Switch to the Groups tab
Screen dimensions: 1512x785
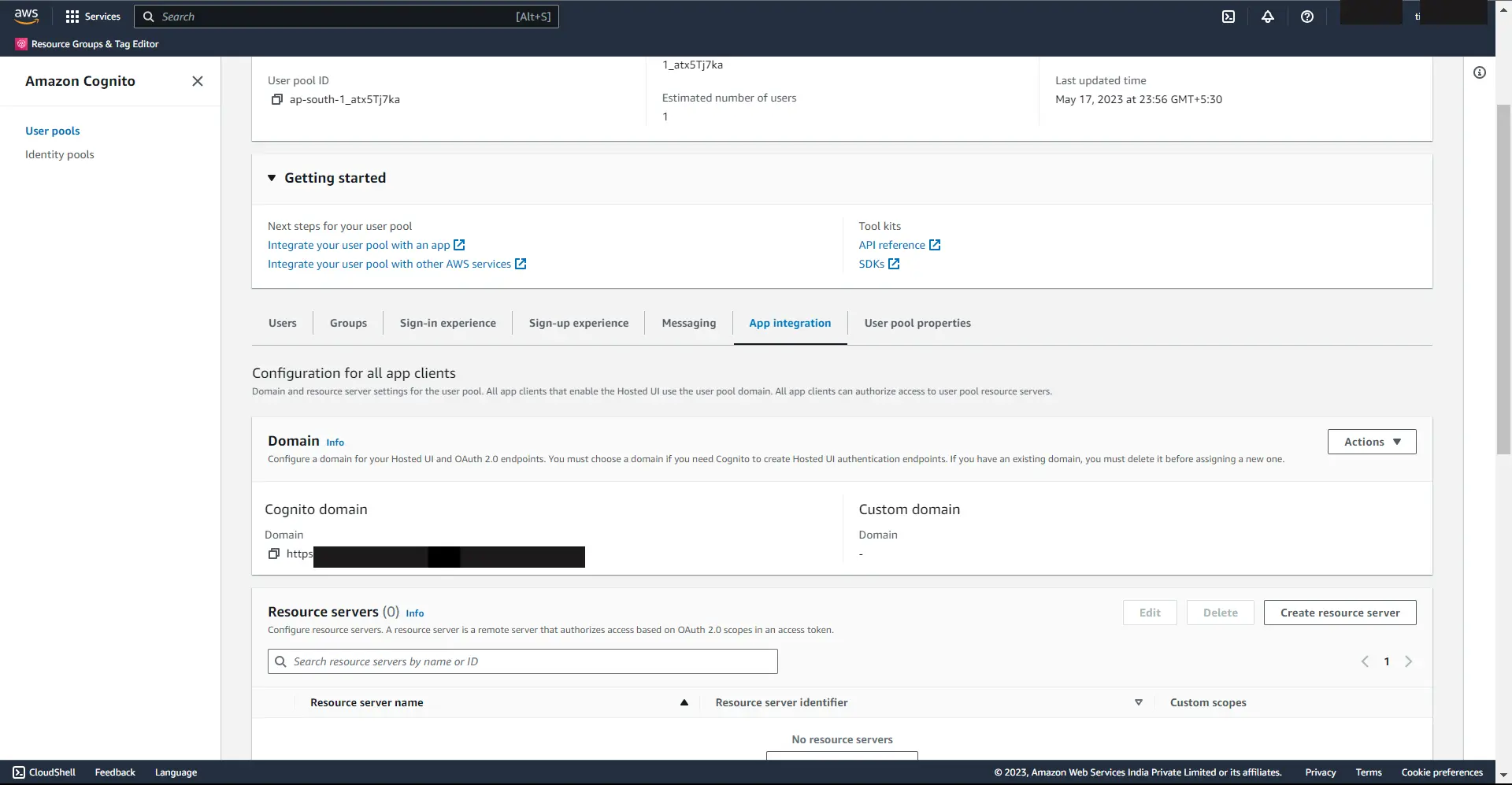coord(348,323)
